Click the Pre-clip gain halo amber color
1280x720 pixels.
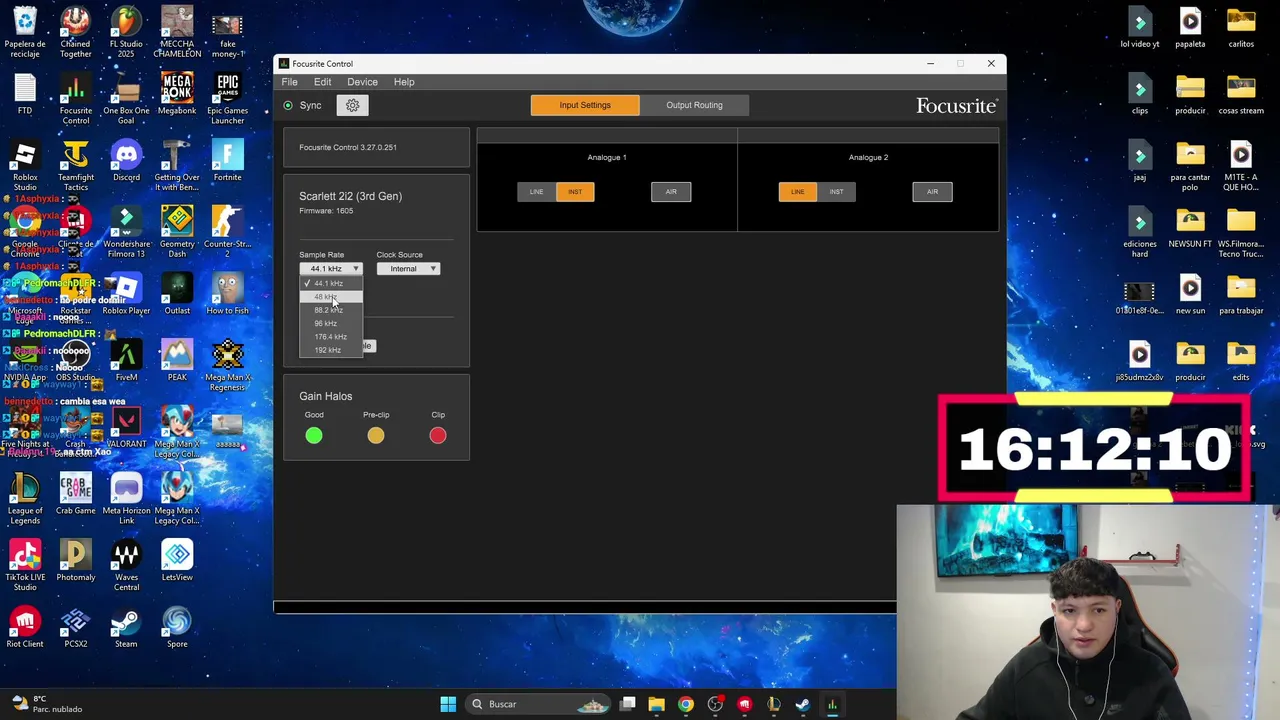[376, 435]
